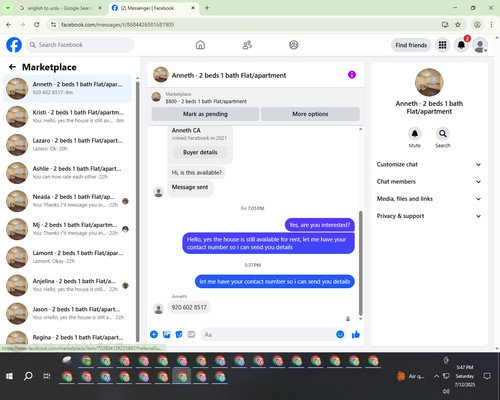This screenshot has height=400, width=500.
Task: Click the Search magnifier in chat panel
Action: [x=443, y=134]
